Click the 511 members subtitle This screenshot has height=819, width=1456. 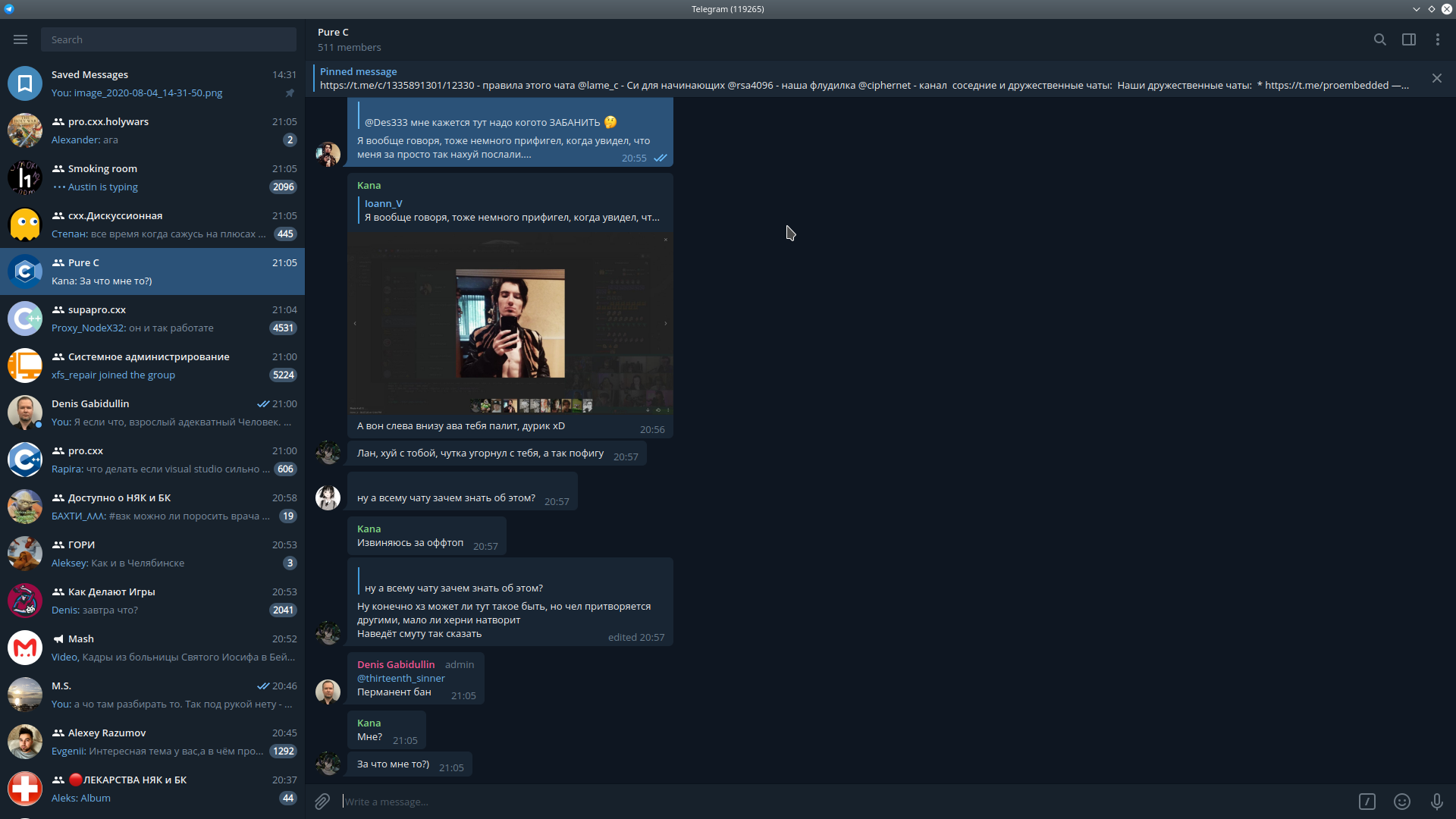[x=350, y=47]
